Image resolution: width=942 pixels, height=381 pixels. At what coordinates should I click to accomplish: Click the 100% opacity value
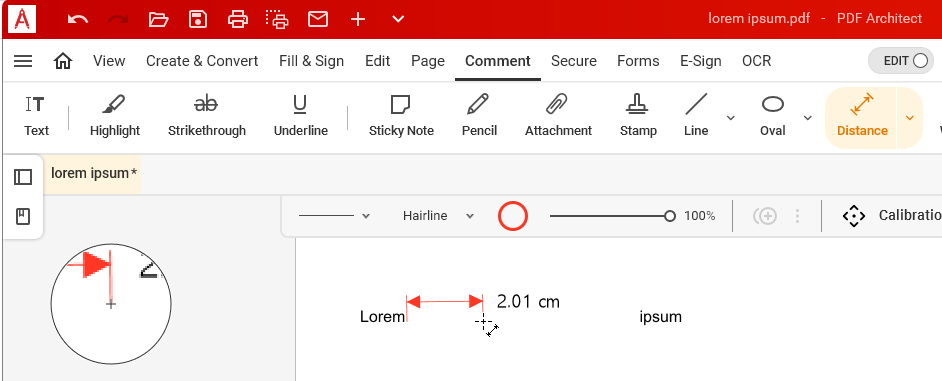tap(699, 216)
